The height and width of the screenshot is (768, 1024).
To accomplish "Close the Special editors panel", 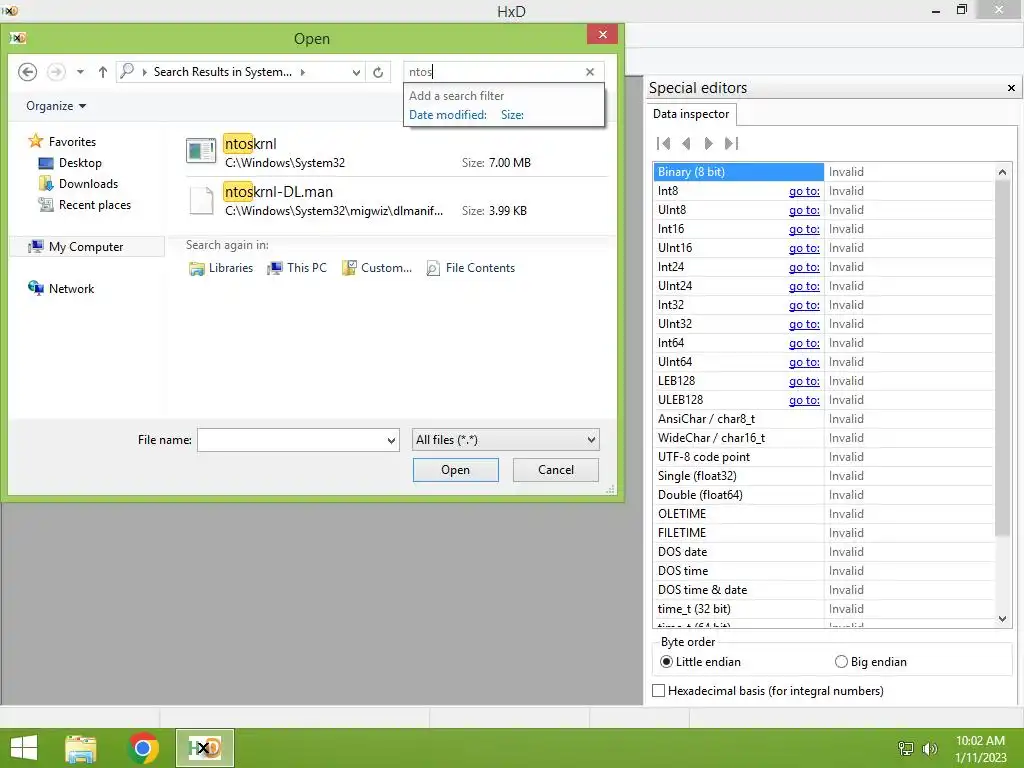I will pos(1011,88).
